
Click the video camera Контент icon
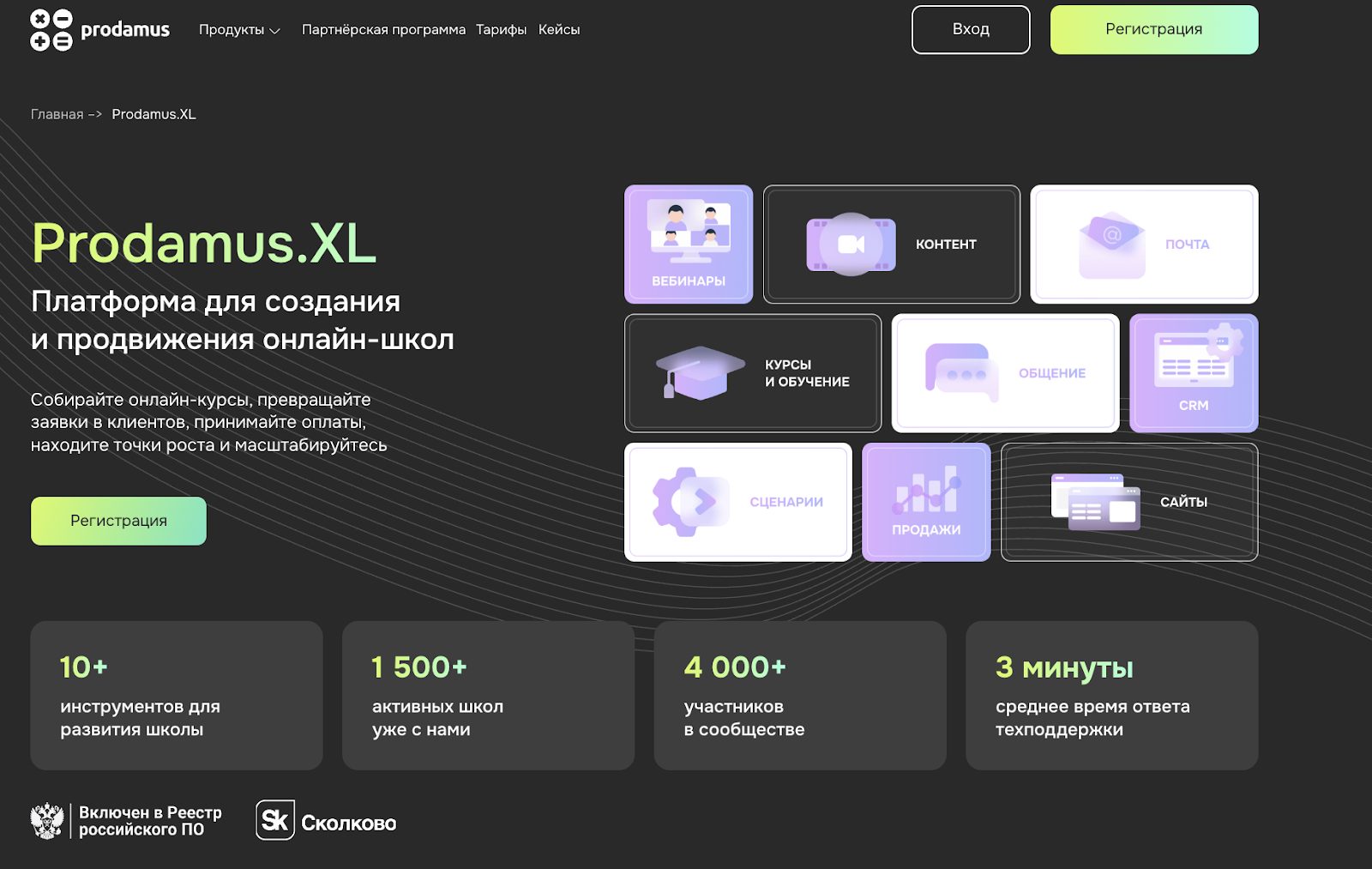point(851,244)
